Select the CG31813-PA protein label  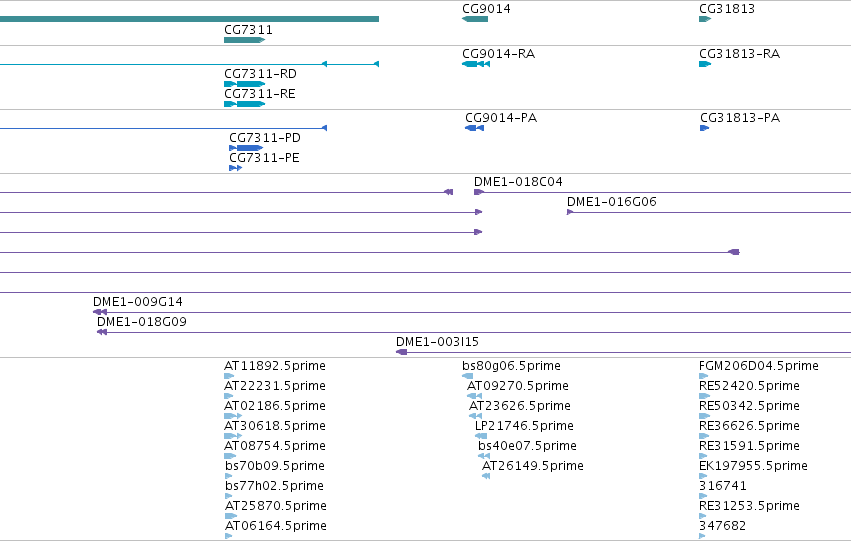coord(740,118)
